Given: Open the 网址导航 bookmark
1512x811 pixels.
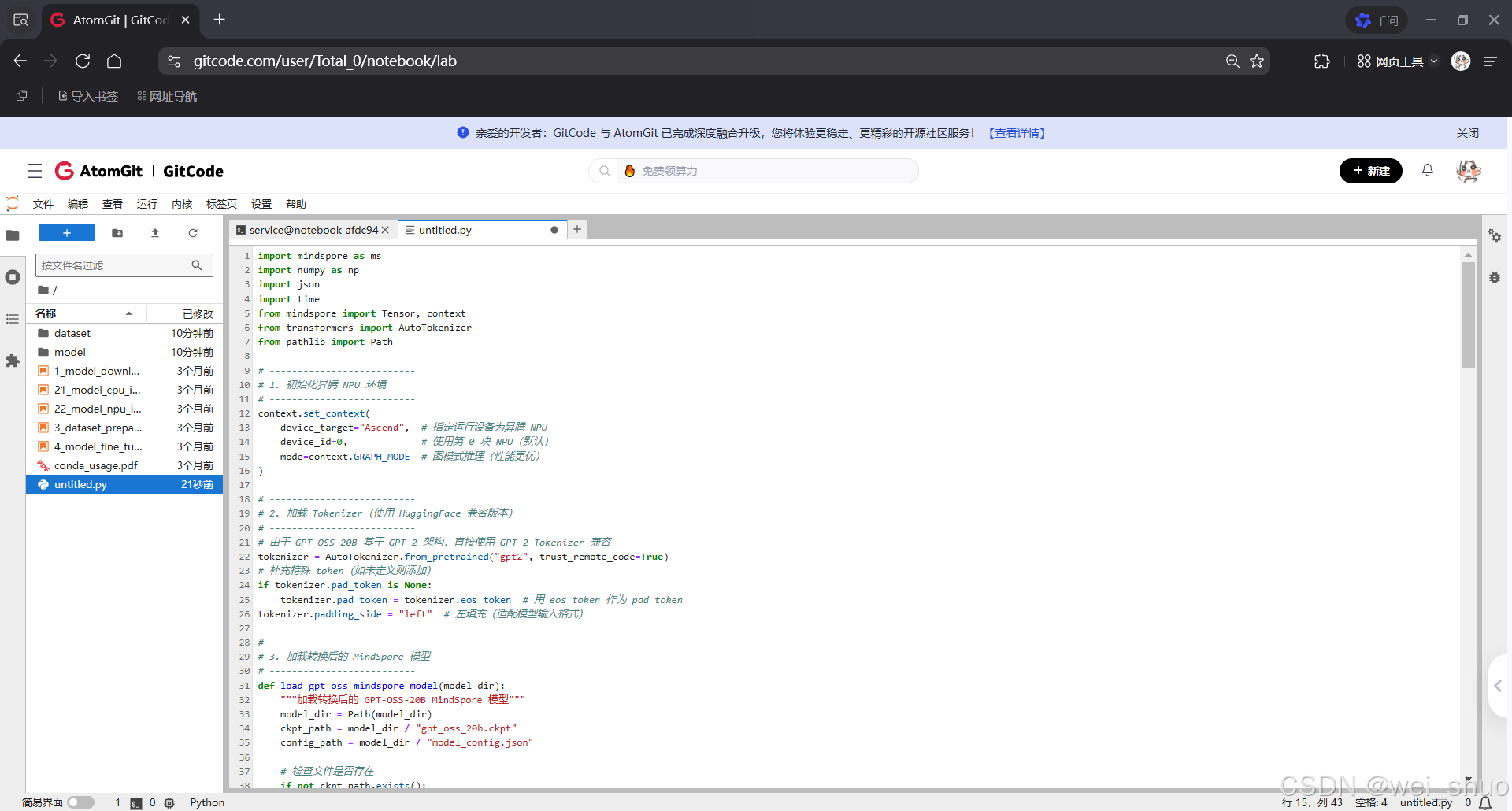Looking at the screenshot, I should 167,96.
